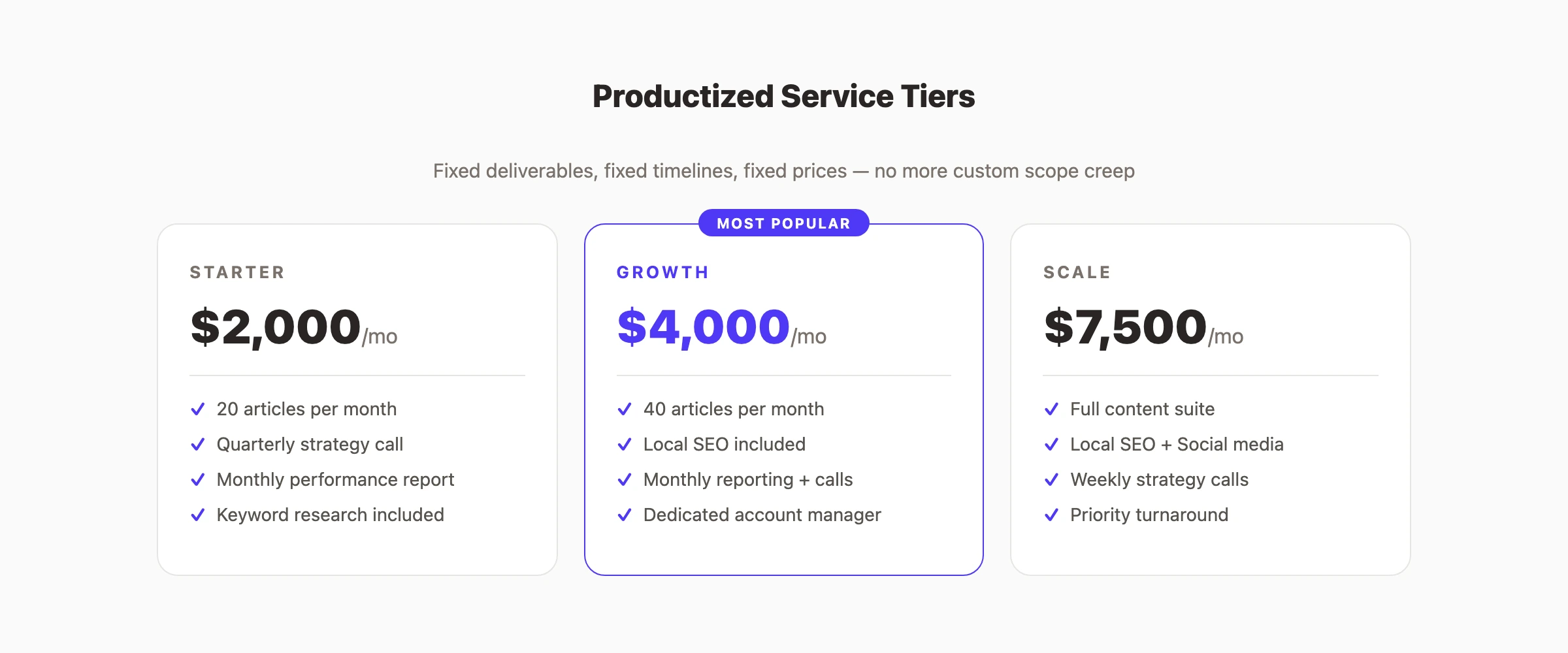Click the MOST POPULAR badge
Screen dimensions: 1568x653
coord(784,223)
